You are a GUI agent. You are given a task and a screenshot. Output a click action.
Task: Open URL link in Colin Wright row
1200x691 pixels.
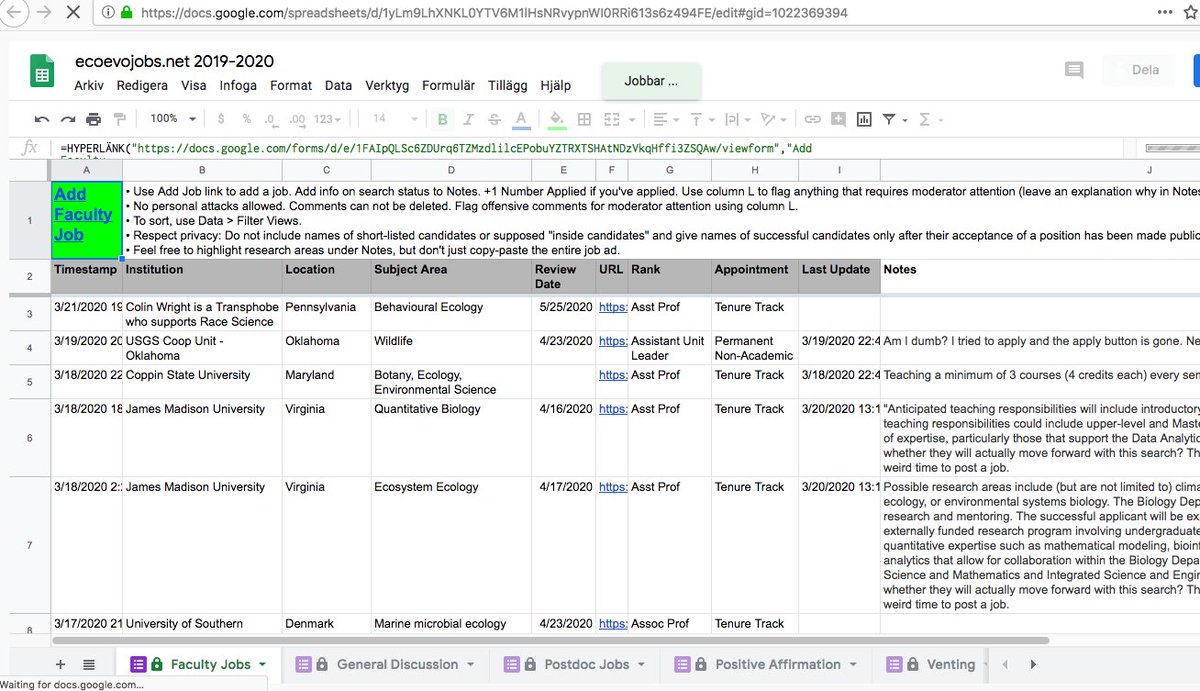pyautogui.click(x=612, y=307)
